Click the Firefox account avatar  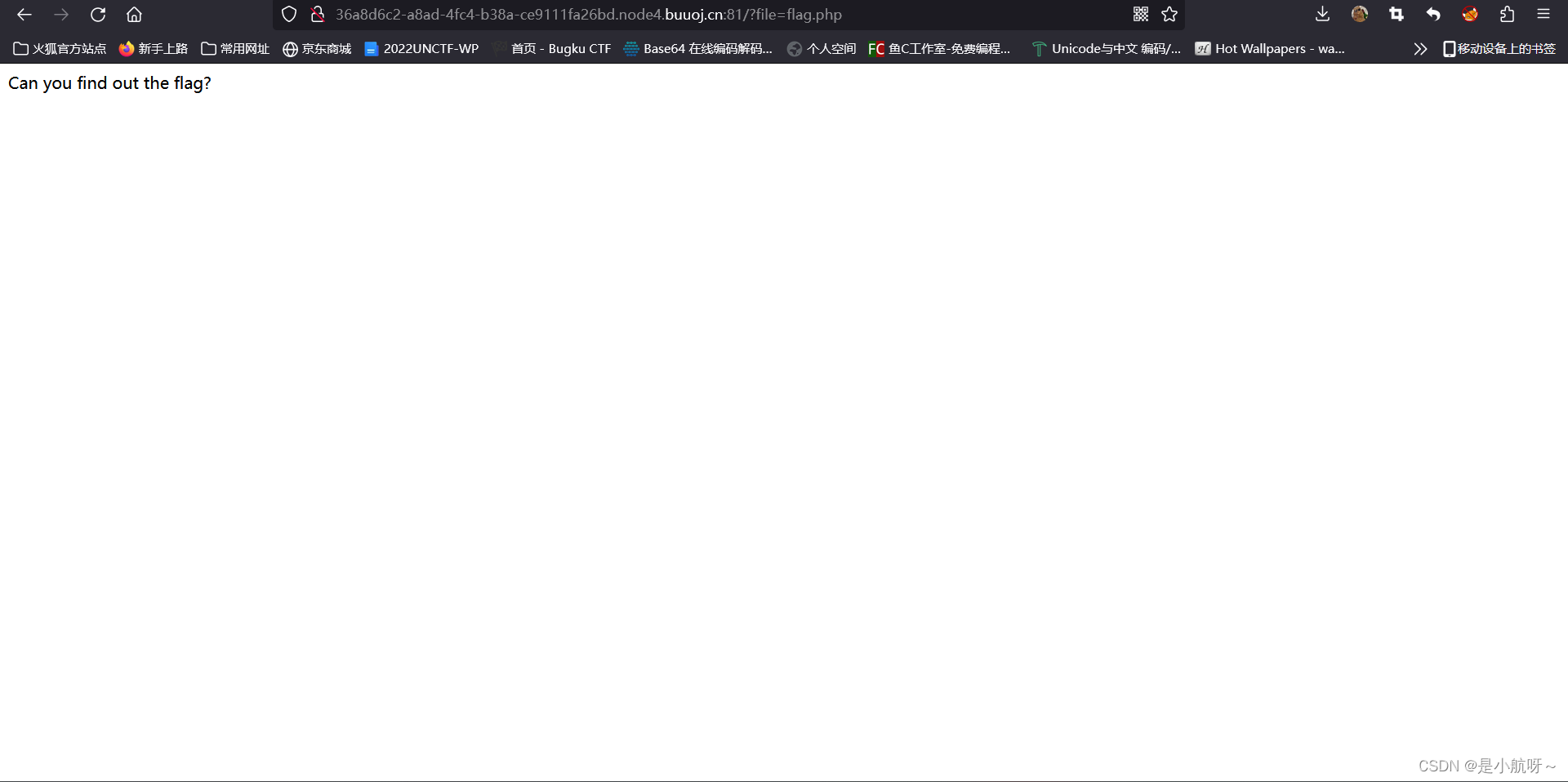point(1360,14)
